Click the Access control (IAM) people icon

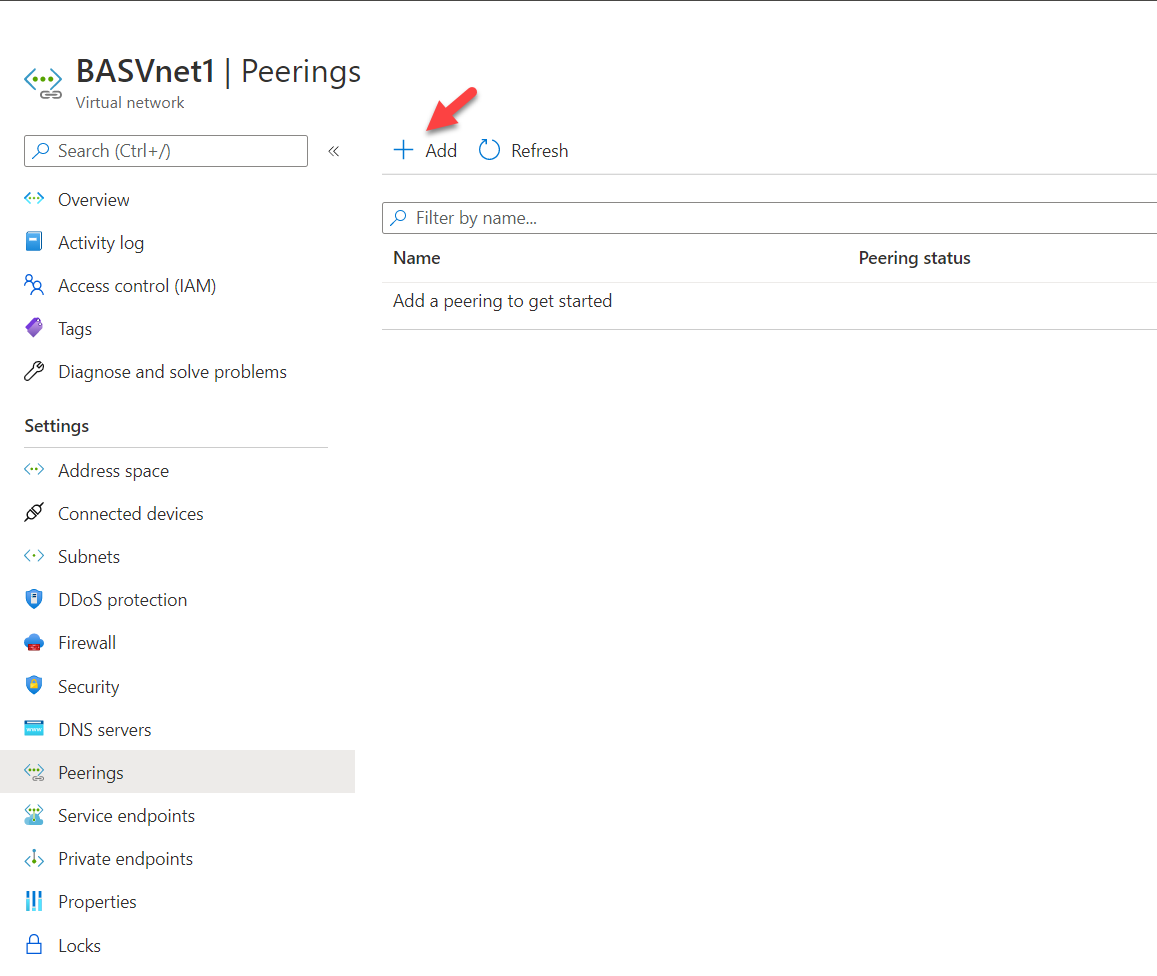[x=34, y=285]
